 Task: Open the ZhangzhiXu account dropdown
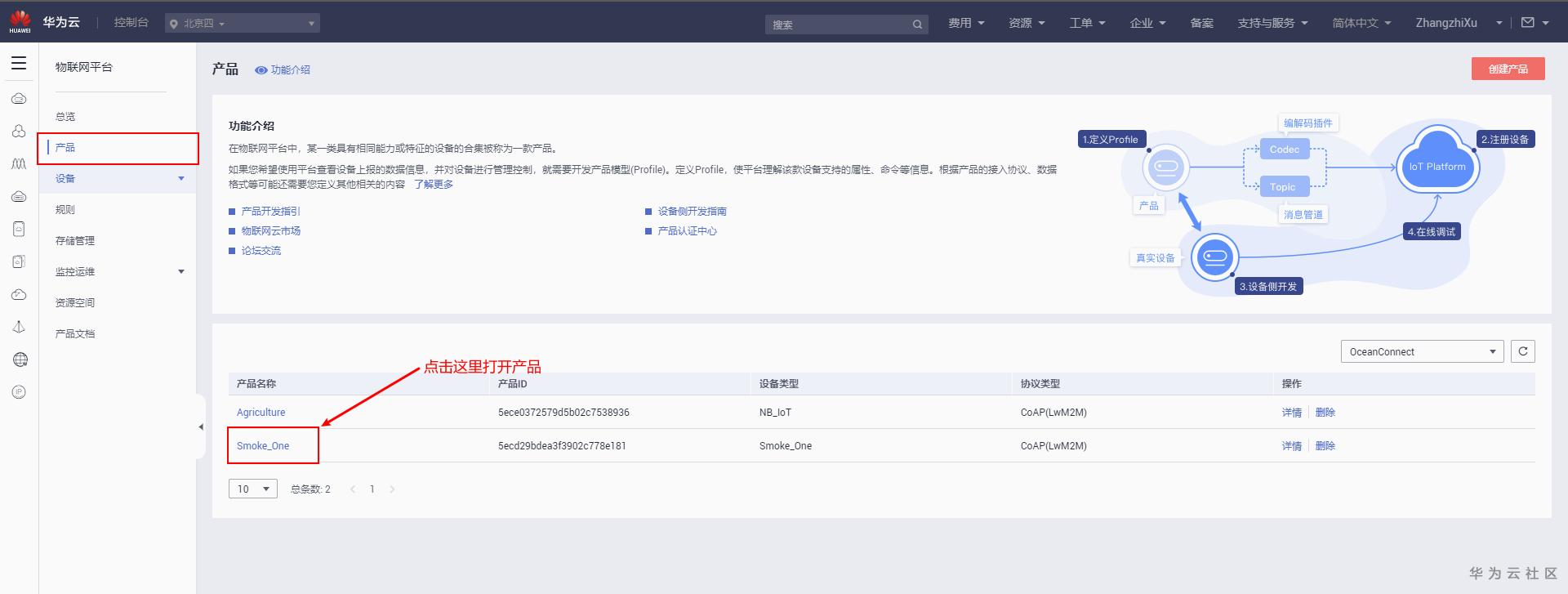[x=1459, y=23]
